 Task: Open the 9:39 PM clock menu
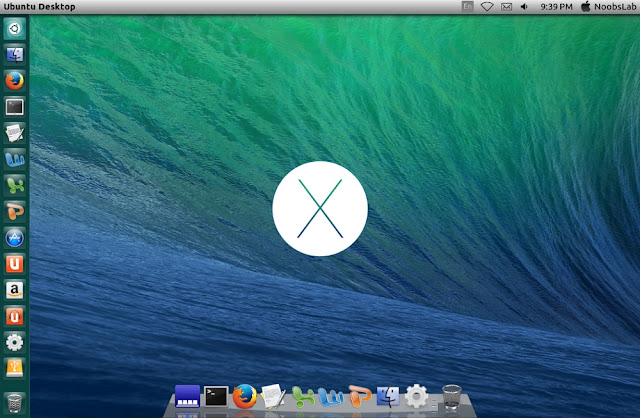click(x=556, y=7)
